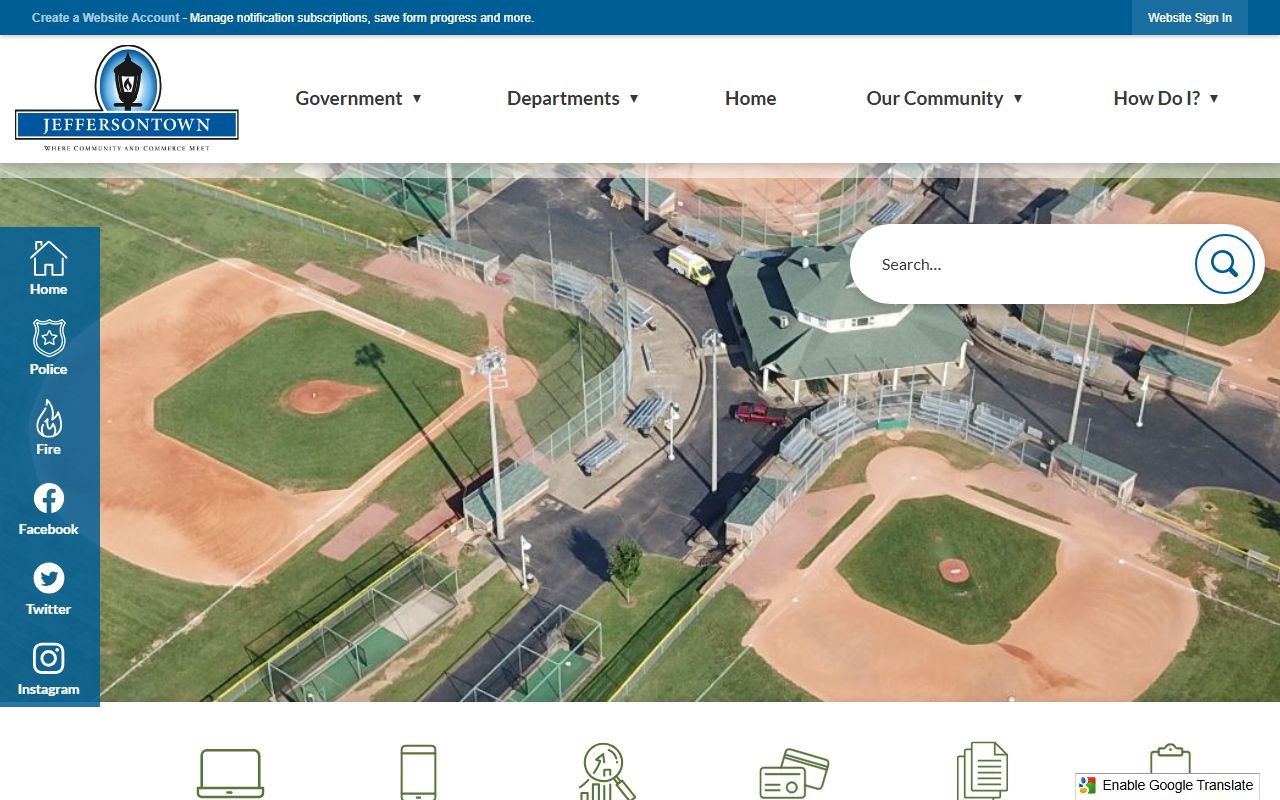Click the laptop quick link icon
1280x800 pixels.
(x=230, y=773)
